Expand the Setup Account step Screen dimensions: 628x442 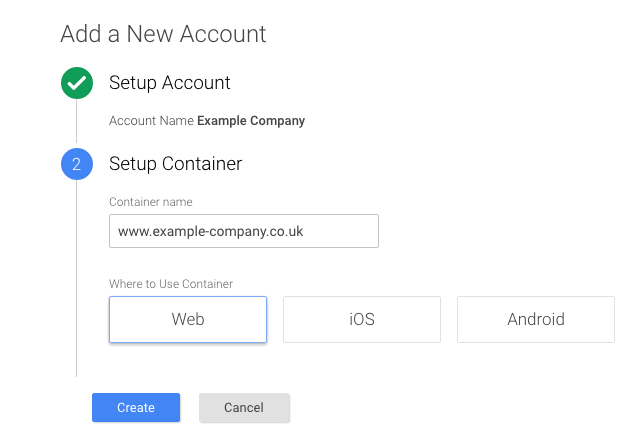[169, 83]
